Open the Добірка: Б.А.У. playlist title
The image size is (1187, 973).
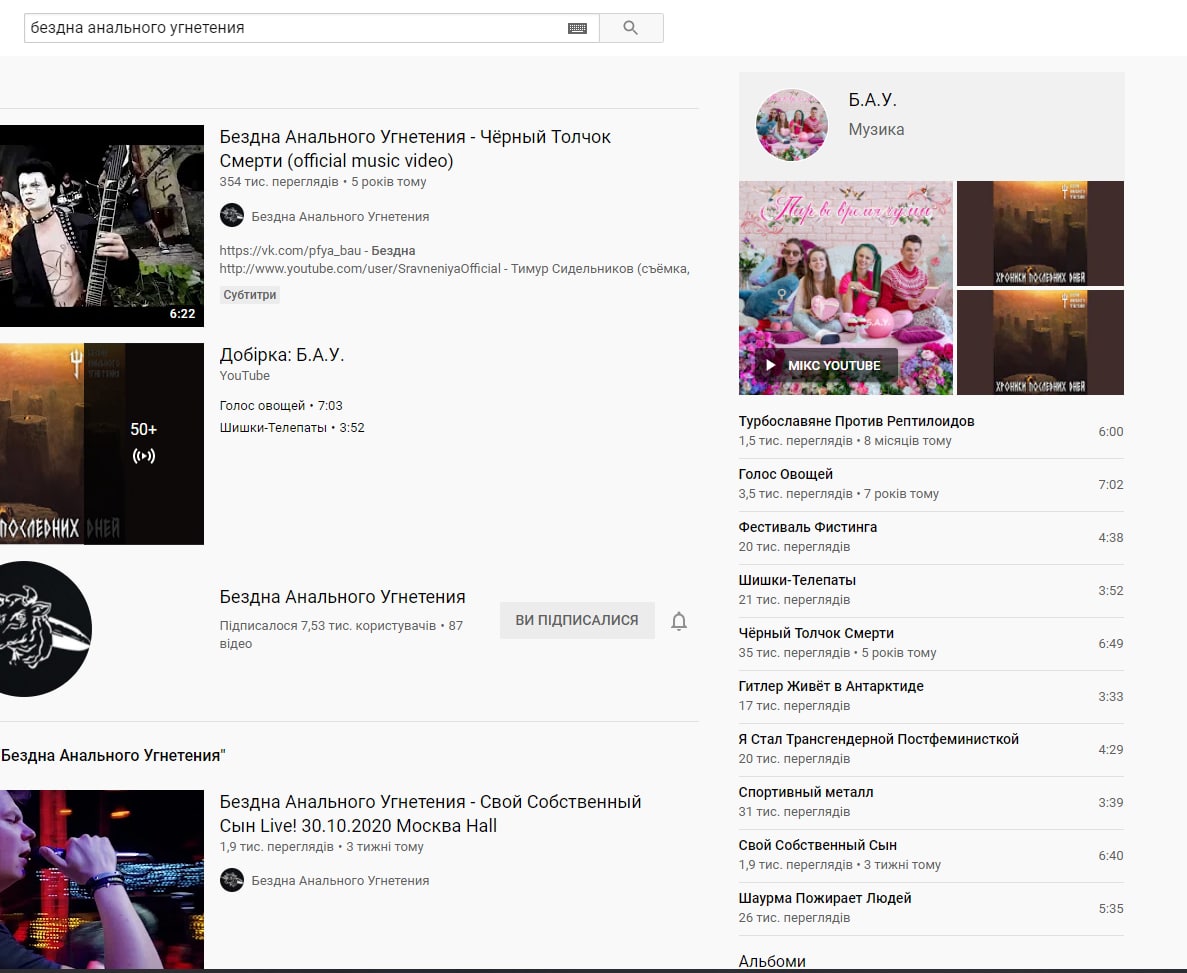pos(282,354)
